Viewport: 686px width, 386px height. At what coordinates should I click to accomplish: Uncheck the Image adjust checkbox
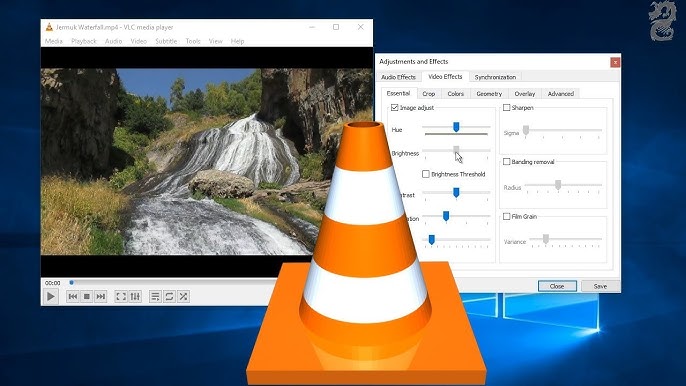(395, 108)
